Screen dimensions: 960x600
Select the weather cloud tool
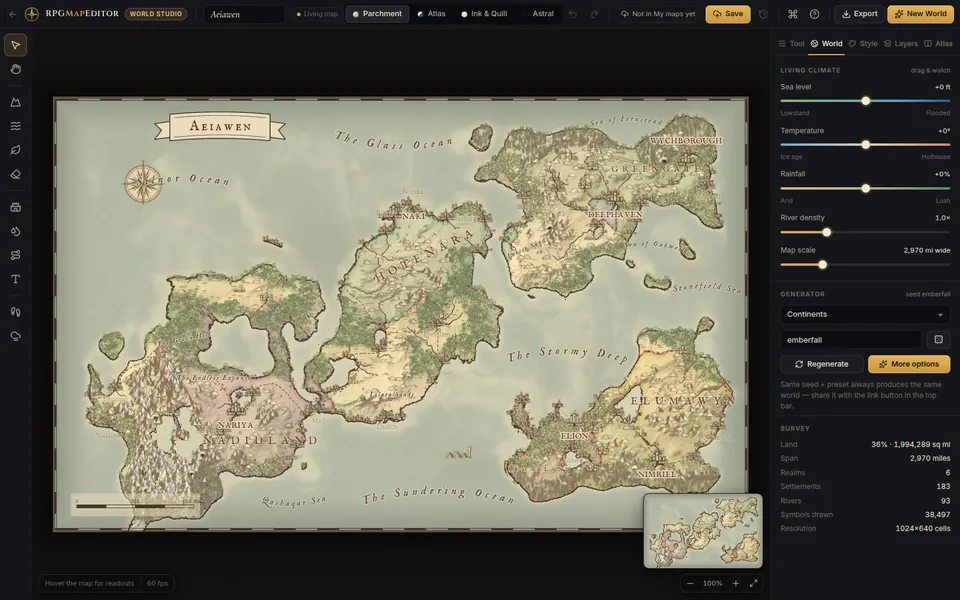15,336
